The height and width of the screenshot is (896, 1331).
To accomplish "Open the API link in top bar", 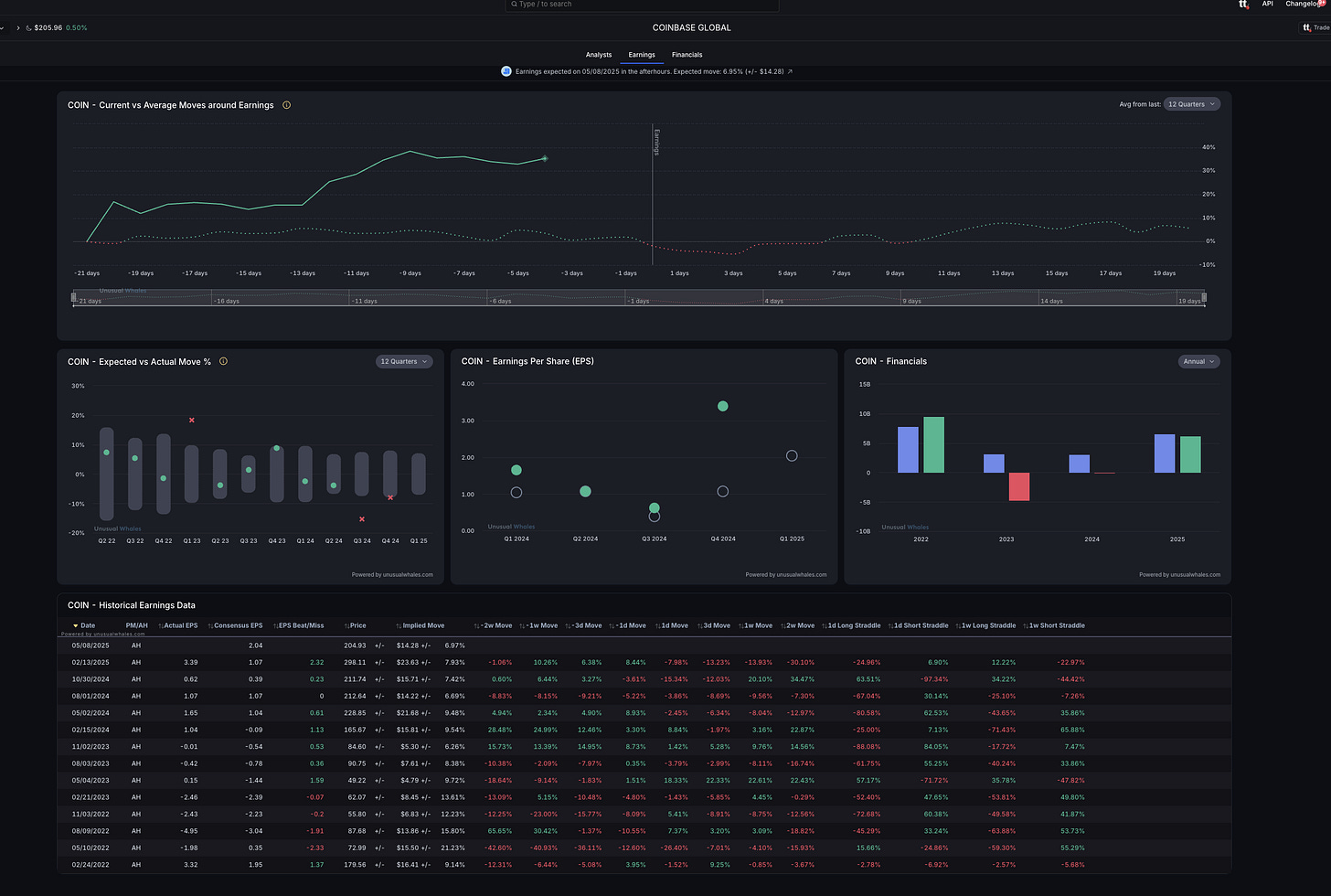I will pos(1268,4).
